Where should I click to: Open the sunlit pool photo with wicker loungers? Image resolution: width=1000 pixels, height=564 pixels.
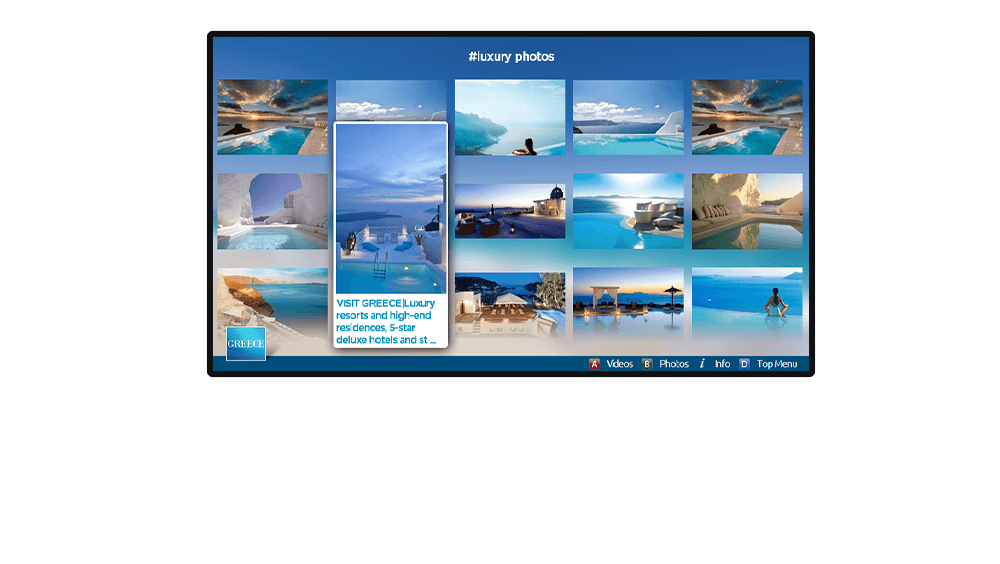tap(628, 211)
